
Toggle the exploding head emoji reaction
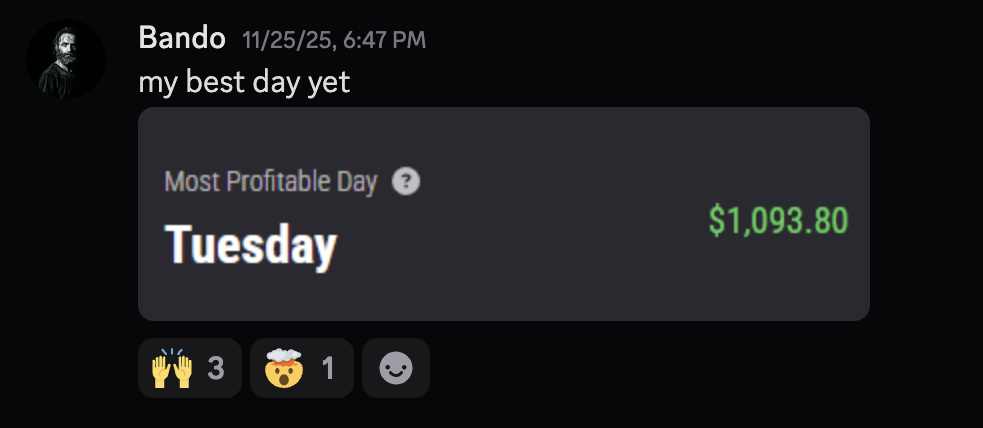tap(302, 369)
